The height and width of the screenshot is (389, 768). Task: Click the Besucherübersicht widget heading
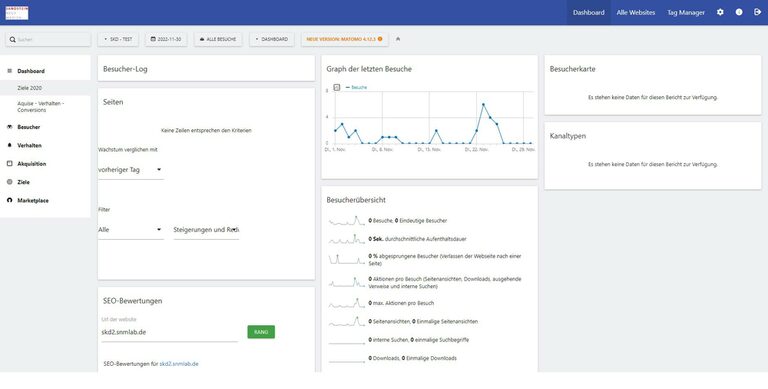pos(356,200)
